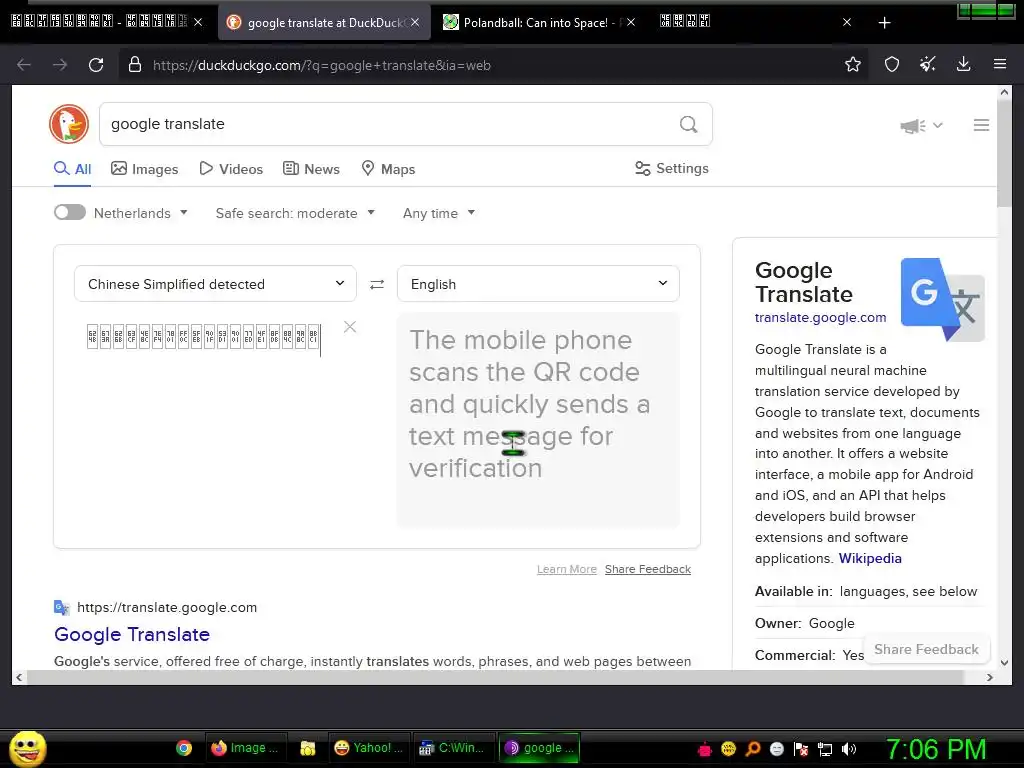Switch to the Images search tab
1024x768 pixels.
144,169
